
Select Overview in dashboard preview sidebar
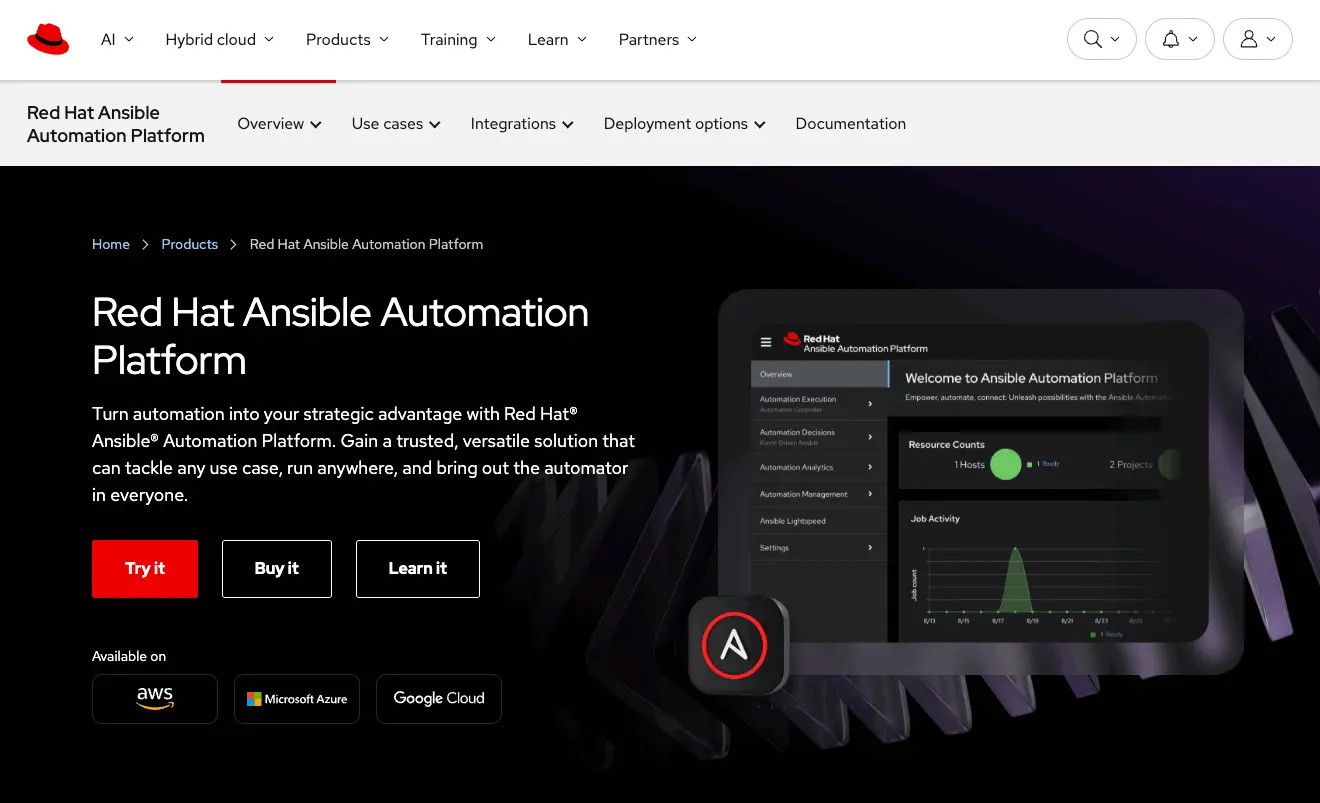[819, 374]
